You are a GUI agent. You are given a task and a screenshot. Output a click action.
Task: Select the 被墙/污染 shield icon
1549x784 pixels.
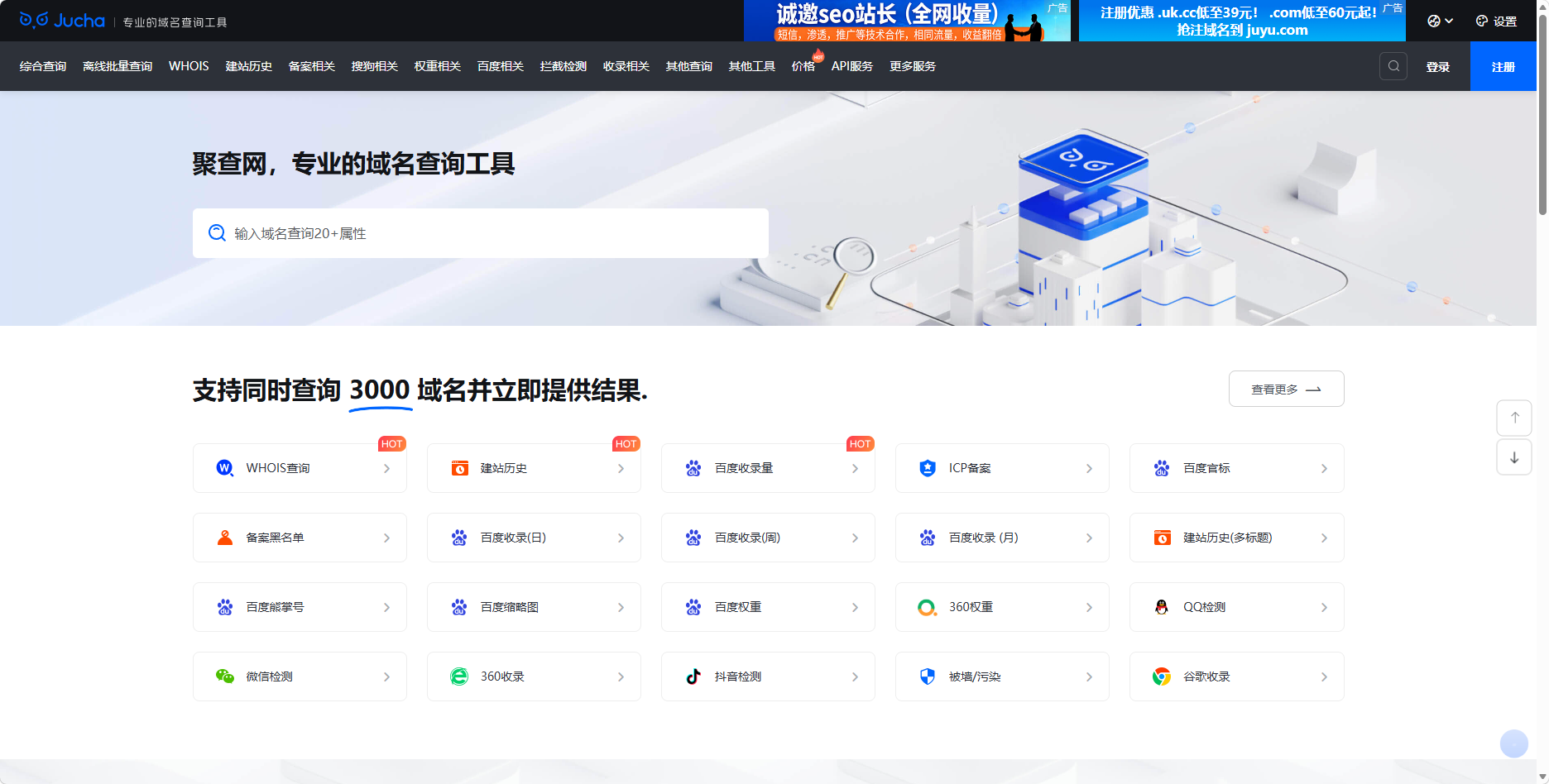coord(928,676)
